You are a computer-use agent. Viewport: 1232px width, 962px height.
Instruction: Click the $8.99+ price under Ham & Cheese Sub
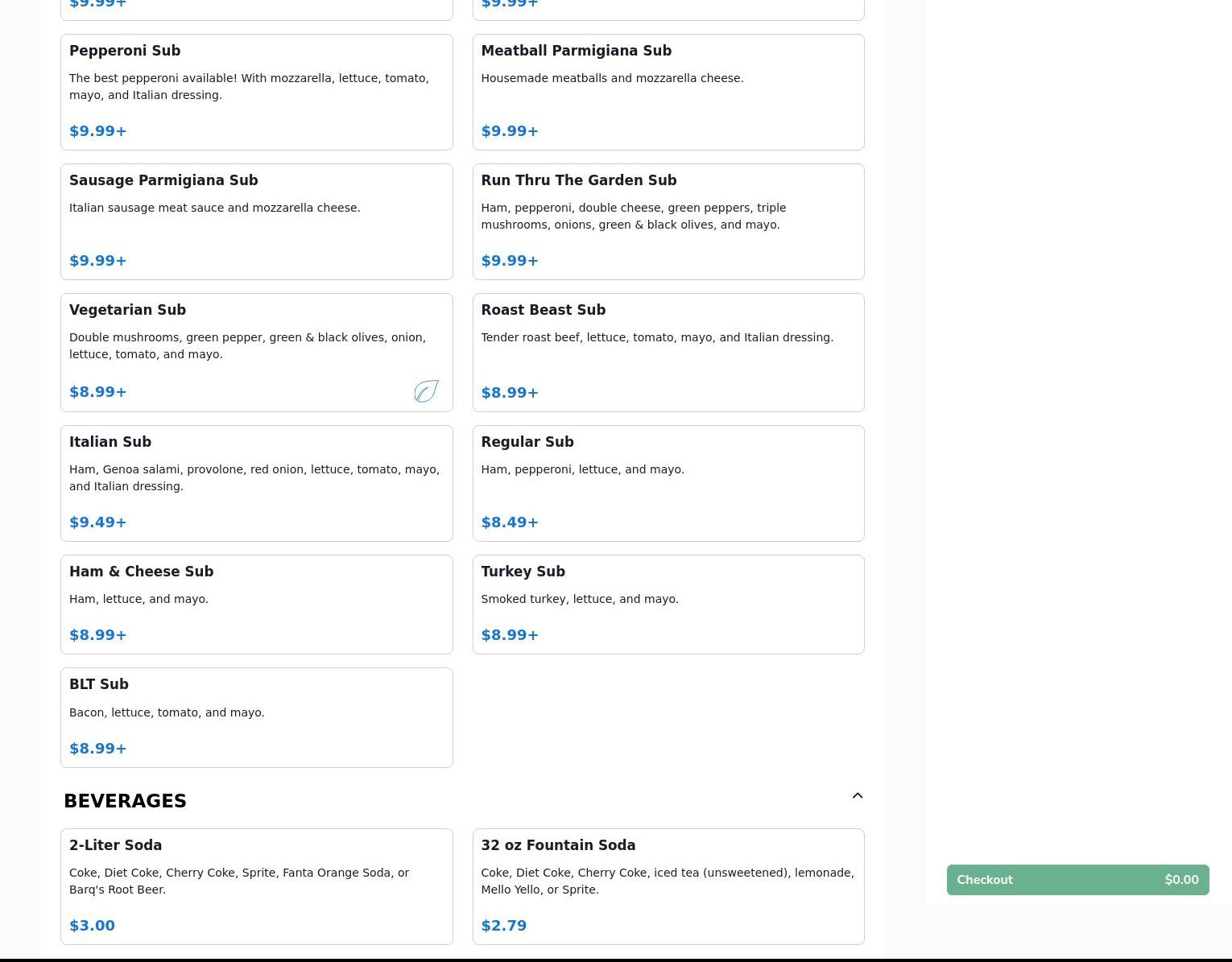click(98, 635)
